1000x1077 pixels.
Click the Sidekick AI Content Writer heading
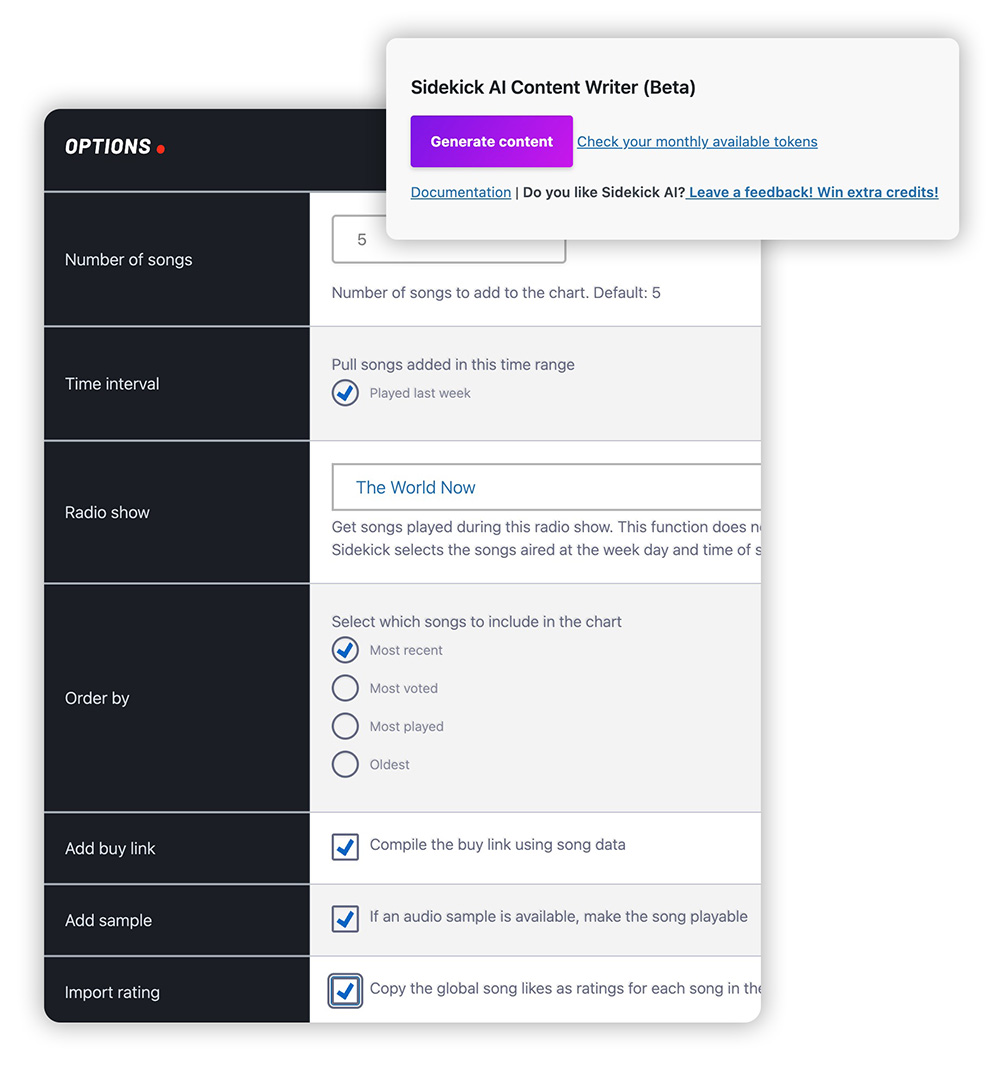tap(553, 88)
